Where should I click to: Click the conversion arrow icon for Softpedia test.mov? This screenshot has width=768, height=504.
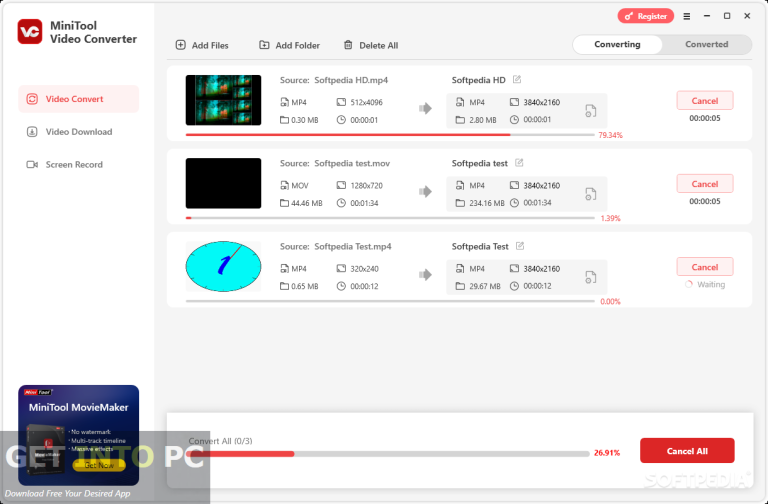pos(425,192)
